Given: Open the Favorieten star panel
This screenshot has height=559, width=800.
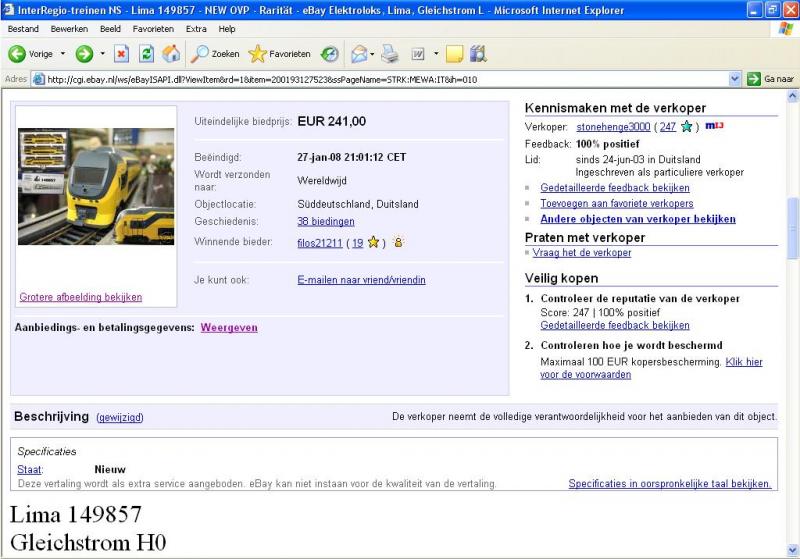Looking at the screenshot, I should [280, 54].
